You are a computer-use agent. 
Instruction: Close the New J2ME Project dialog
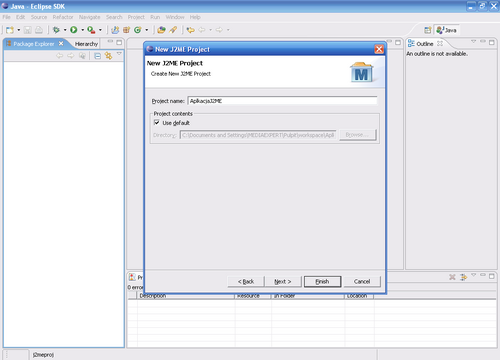click(379, 49)
